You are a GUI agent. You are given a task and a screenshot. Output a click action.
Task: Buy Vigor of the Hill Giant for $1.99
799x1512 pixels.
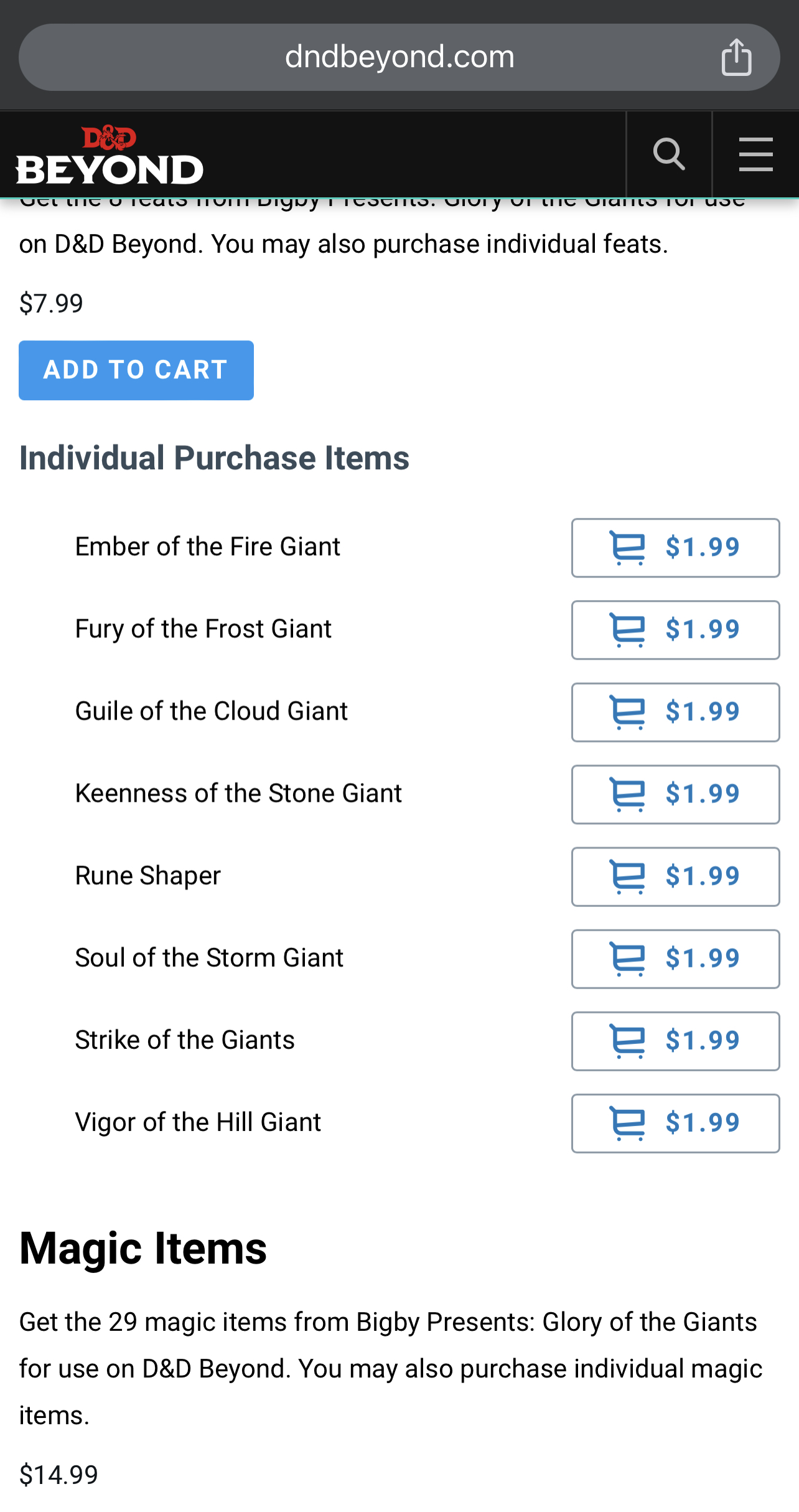675,1123
